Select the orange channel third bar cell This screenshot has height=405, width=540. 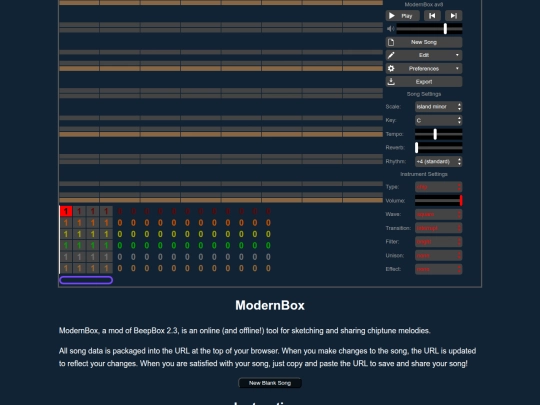coord(93,222)
